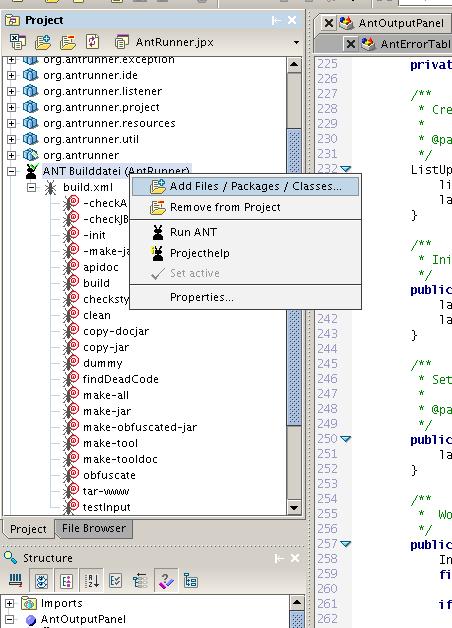The image size is (452, 628).
Task: Click the Refresh project toolbar icon
Action: point(92,42)
